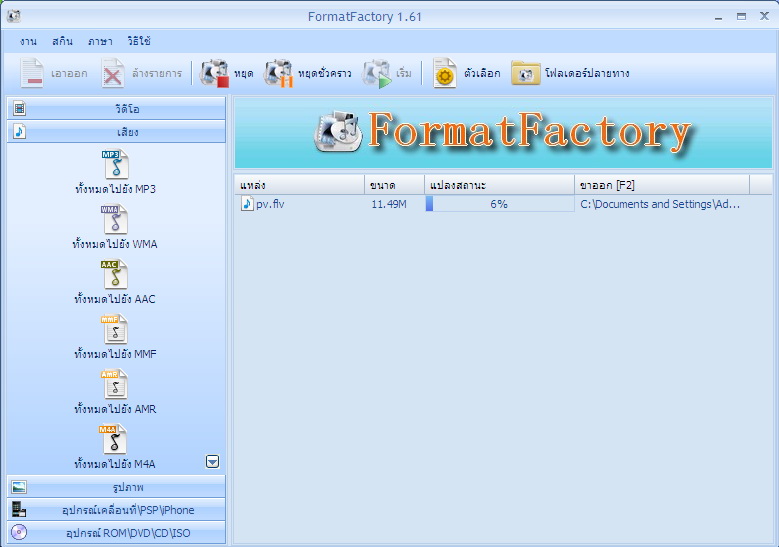Start conversion with the เริ่ม icon
779x547 pixels.
click(x=377, y=74)
